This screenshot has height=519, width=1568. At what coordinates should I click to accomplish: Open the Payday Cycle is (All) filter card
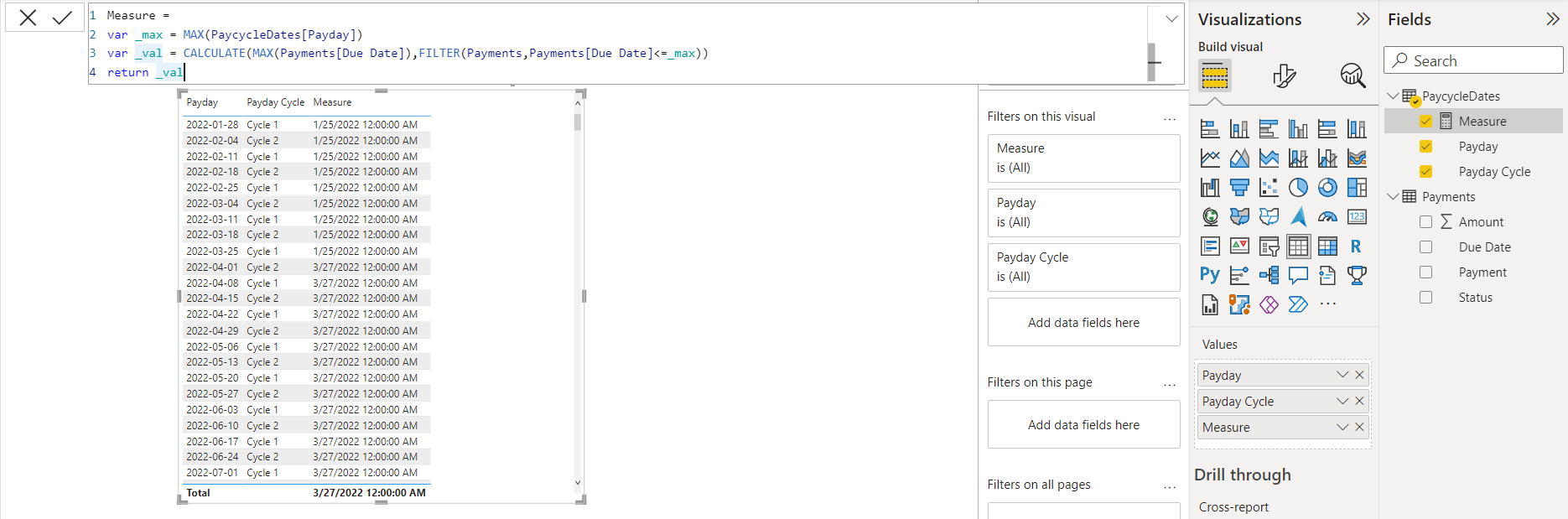click(1083, 267)
